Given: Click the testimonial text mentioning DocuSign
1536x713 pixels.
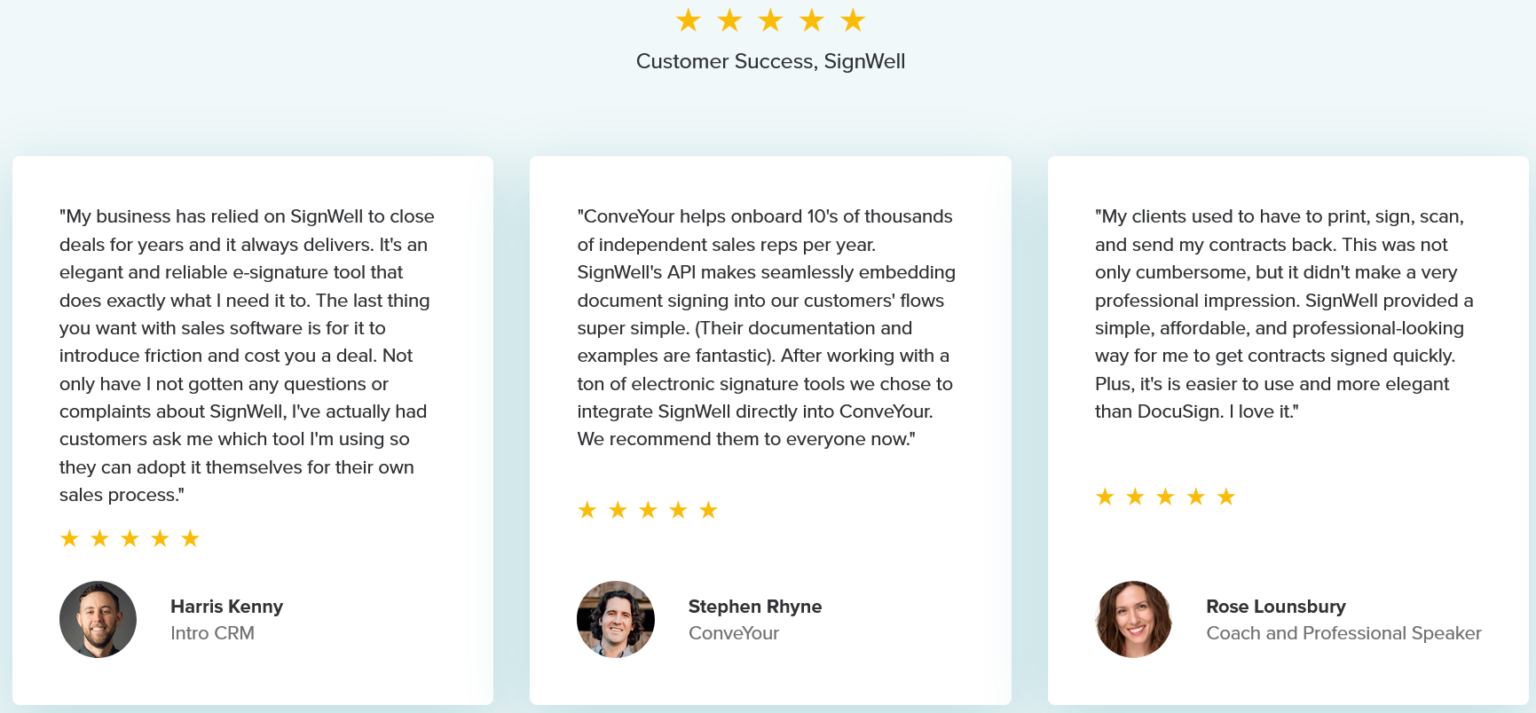Looking at the screenshot, I should tap(1284, 314).
